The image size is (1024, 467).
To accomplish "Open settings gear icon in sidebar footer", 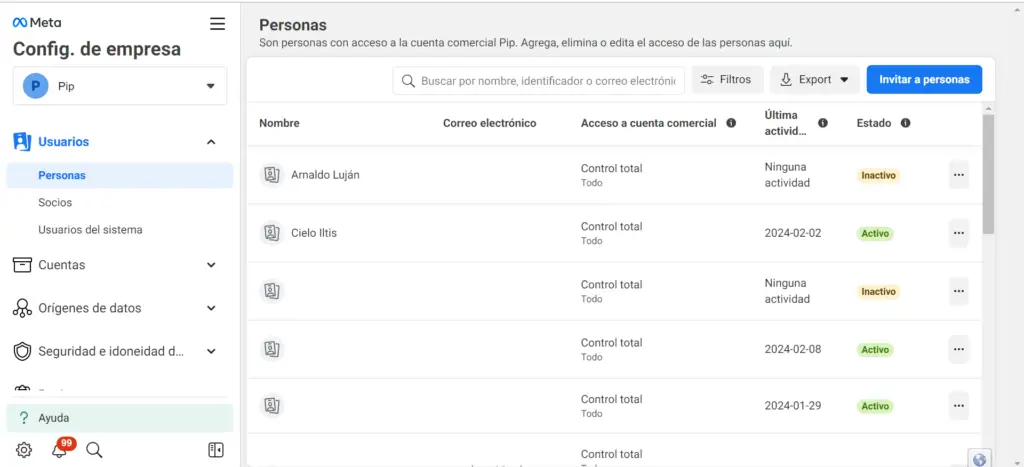I will click(24, 449).
